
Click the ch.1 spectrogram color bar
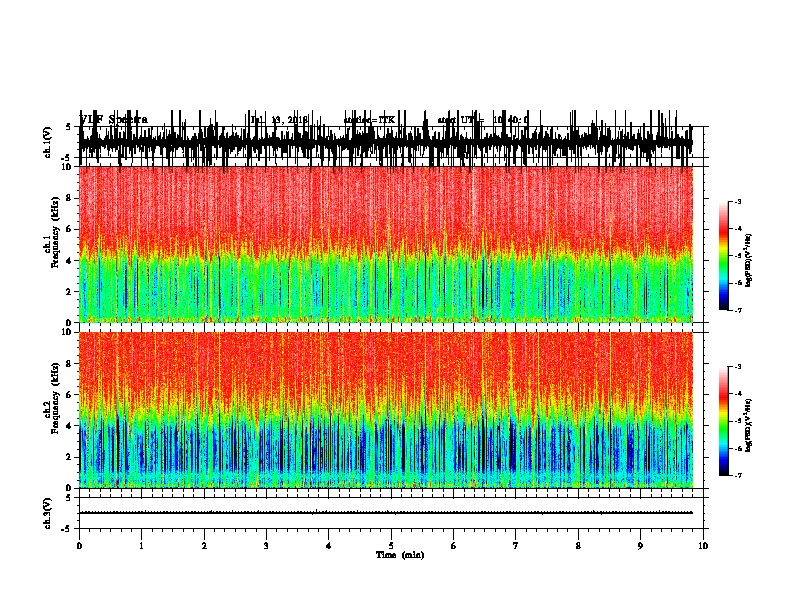[723, 255]
